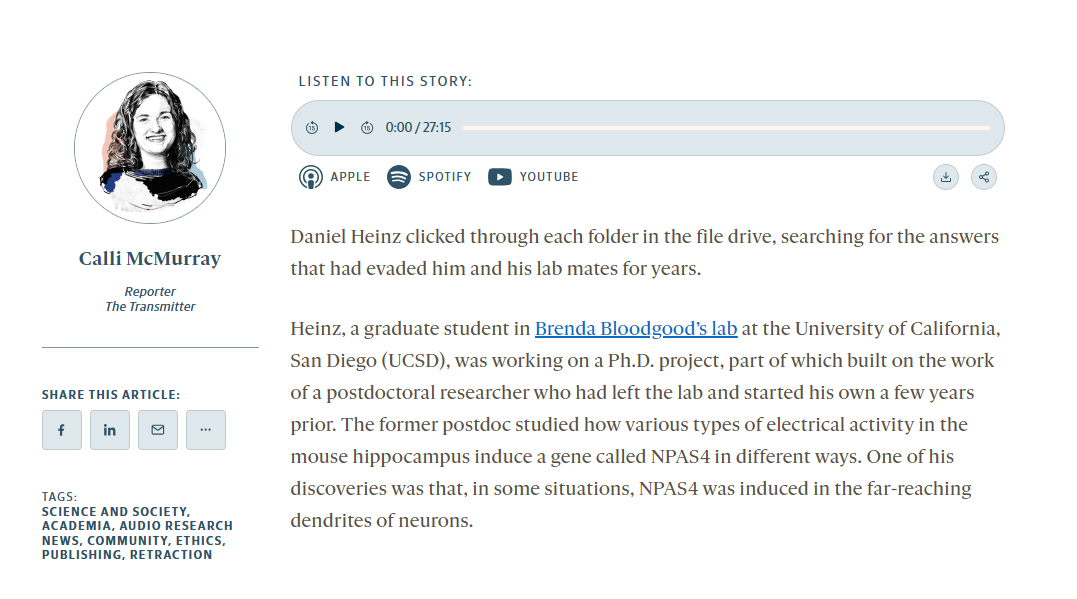Skip audio forward 15 seconds
1077x599 pixels.
coord(367,128)
